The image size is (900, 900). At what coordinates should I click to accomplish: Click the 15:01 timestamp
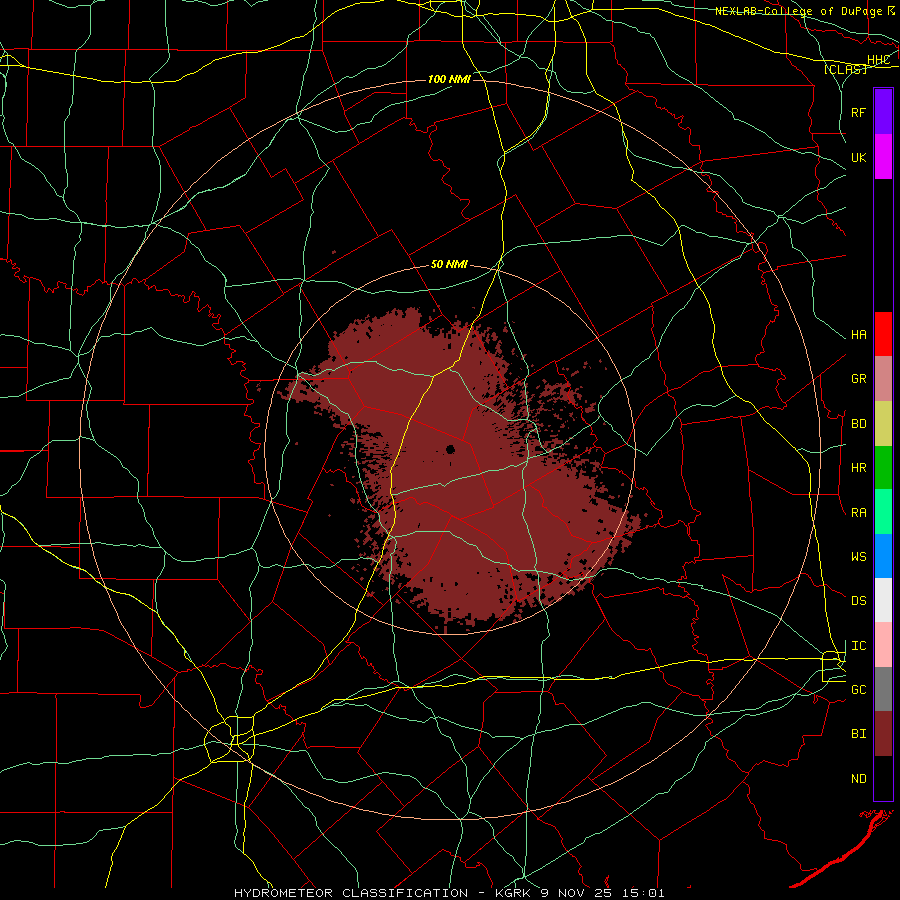click(643, 893)
